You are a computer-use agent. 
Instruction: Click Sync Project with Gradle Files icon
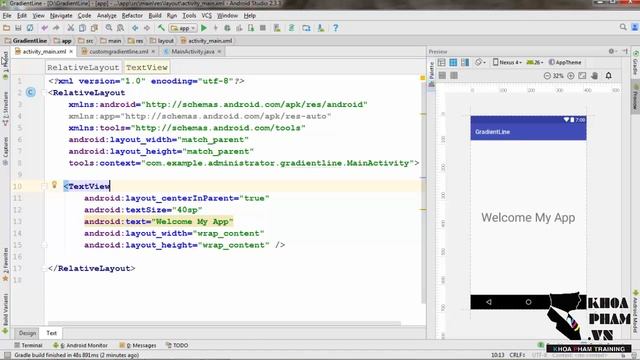[x=292, y=28]
